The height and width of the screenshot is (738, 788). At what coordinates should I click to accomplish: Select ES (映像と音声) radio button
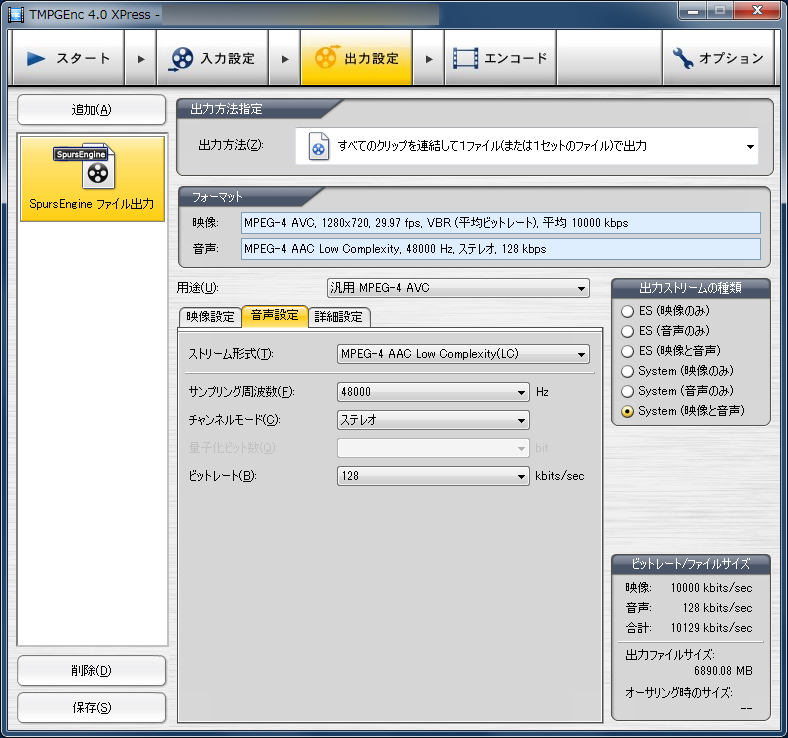[x=627, y=351]
